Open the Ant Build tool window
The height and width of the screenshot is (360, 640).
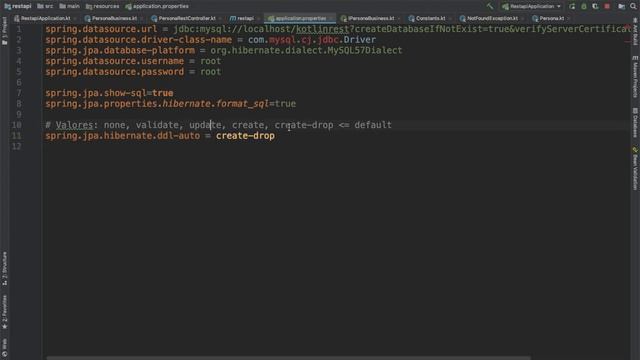(635, 32)
